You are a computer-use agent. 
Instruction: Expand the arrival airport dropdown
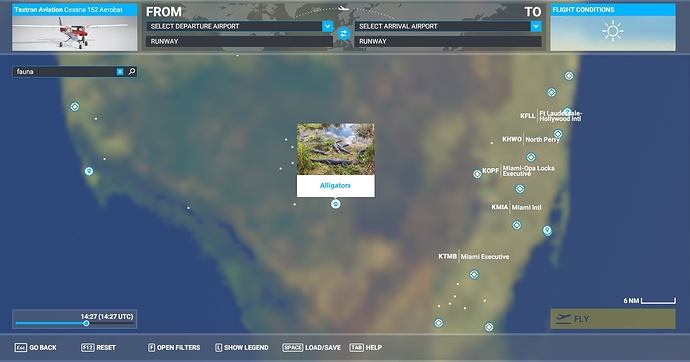(x=536, y=26)
